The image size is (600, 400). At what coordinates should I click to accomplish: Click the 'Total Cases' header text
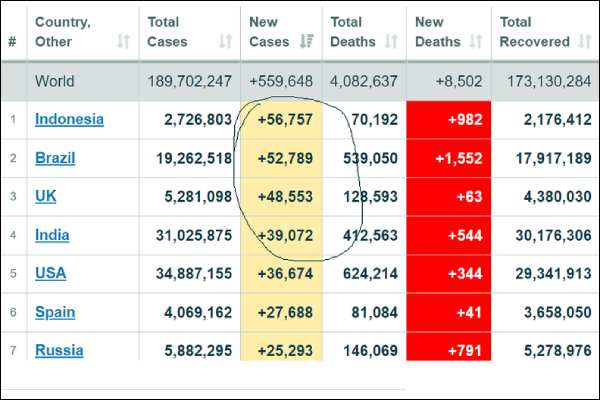[x=167, y=32]
